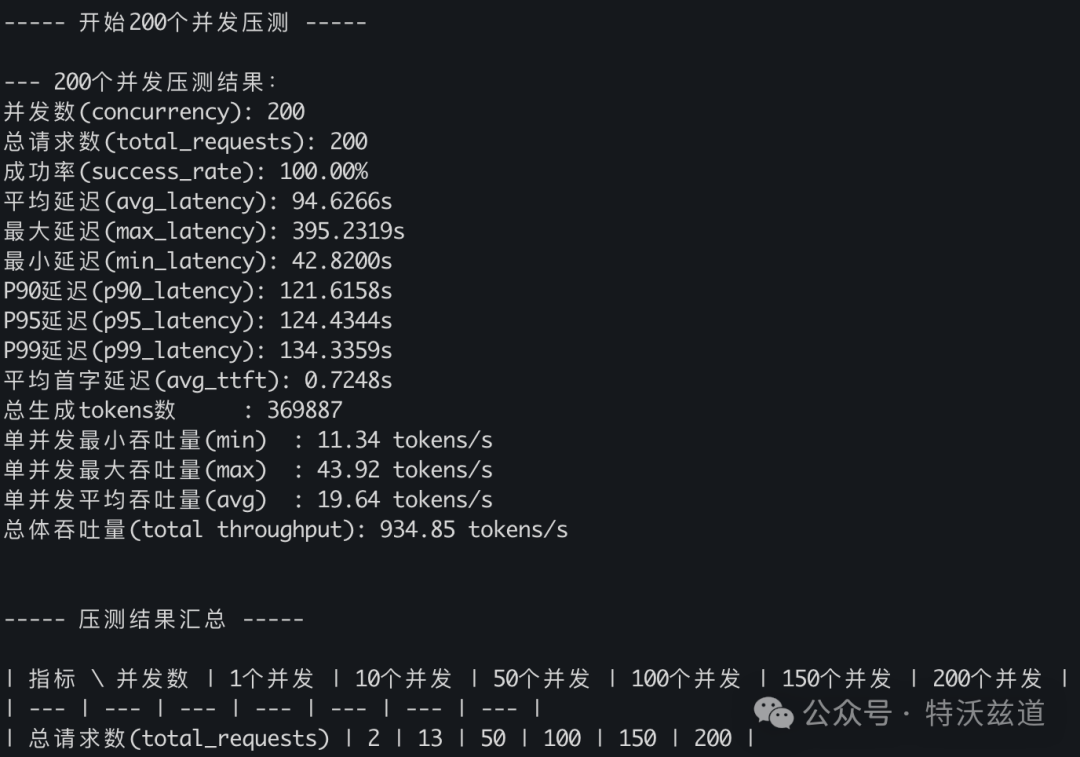The height and width of the screenshot is (757, 1080).
Task: Click the min_latency 42.8200s line
Action: (x=198, y=262)
